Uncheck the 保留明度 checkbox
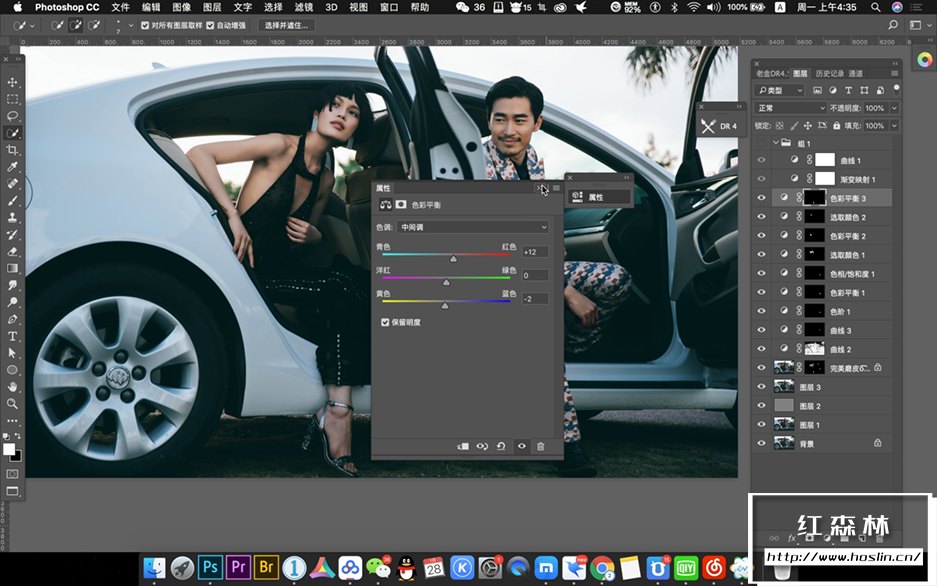937x586 pixels. pos(386,322)
